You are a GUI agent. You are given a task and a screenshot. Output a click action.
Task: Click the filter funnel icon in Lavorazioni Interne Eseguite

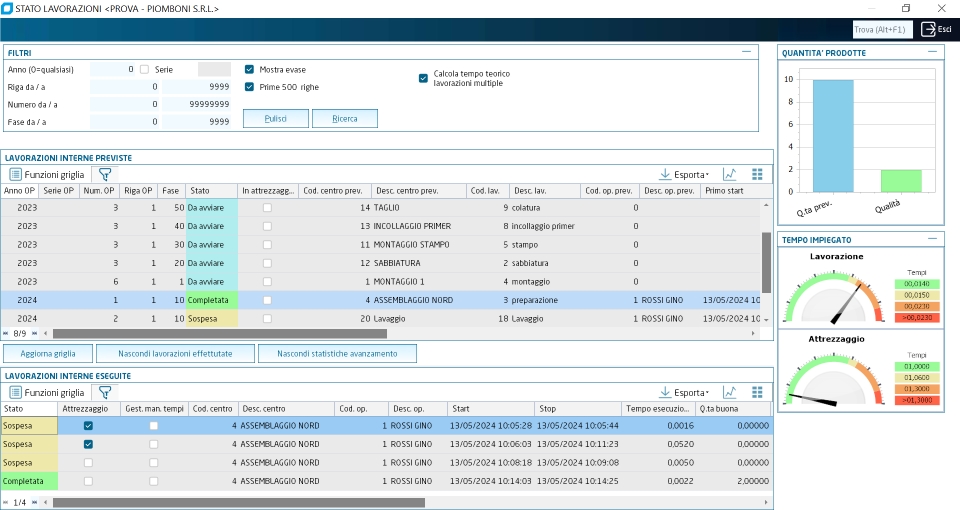[105, 392]
